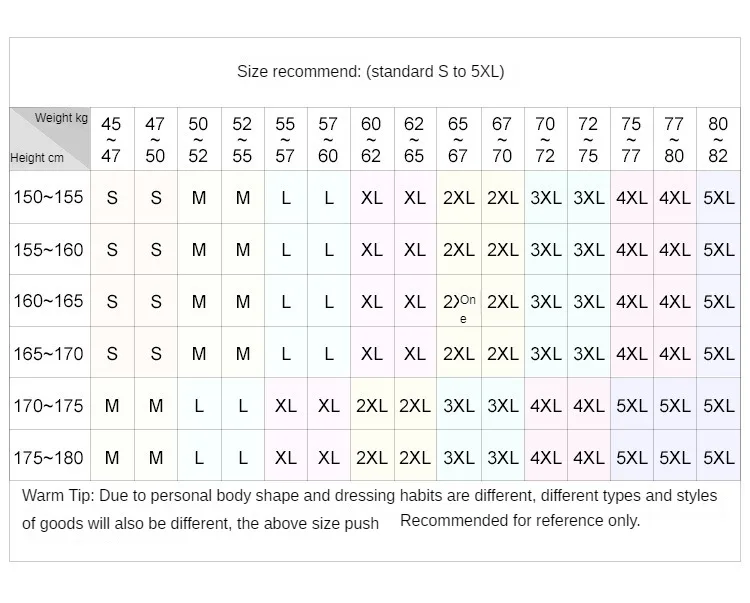The width and height of the screenshot is (750, 603).
Task: Select the 5XL cell in the 150~155 row
Action: tap(718, 198)
